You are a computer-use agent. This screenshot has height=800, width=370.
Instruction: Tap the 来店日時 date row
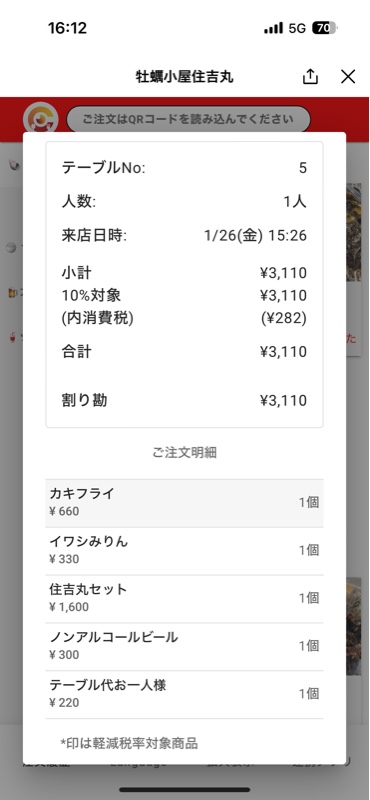pos(184,236)
